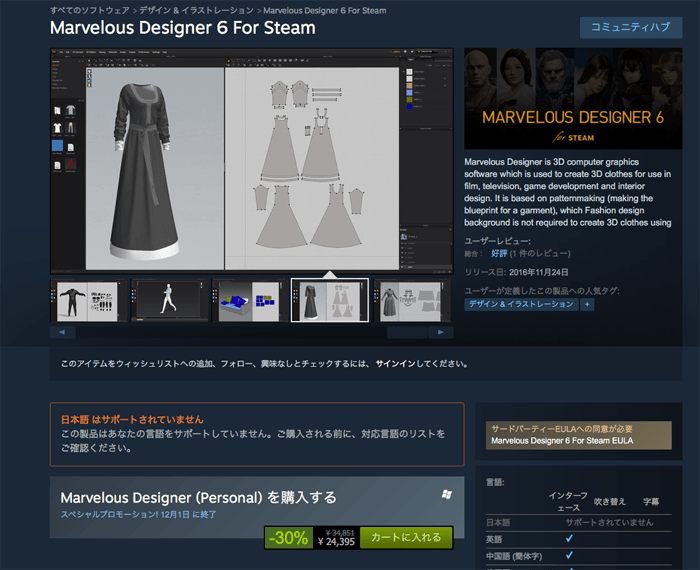Click the インターフェース column header
This screenshot has height=570, width=700.
tap(568, 502)
